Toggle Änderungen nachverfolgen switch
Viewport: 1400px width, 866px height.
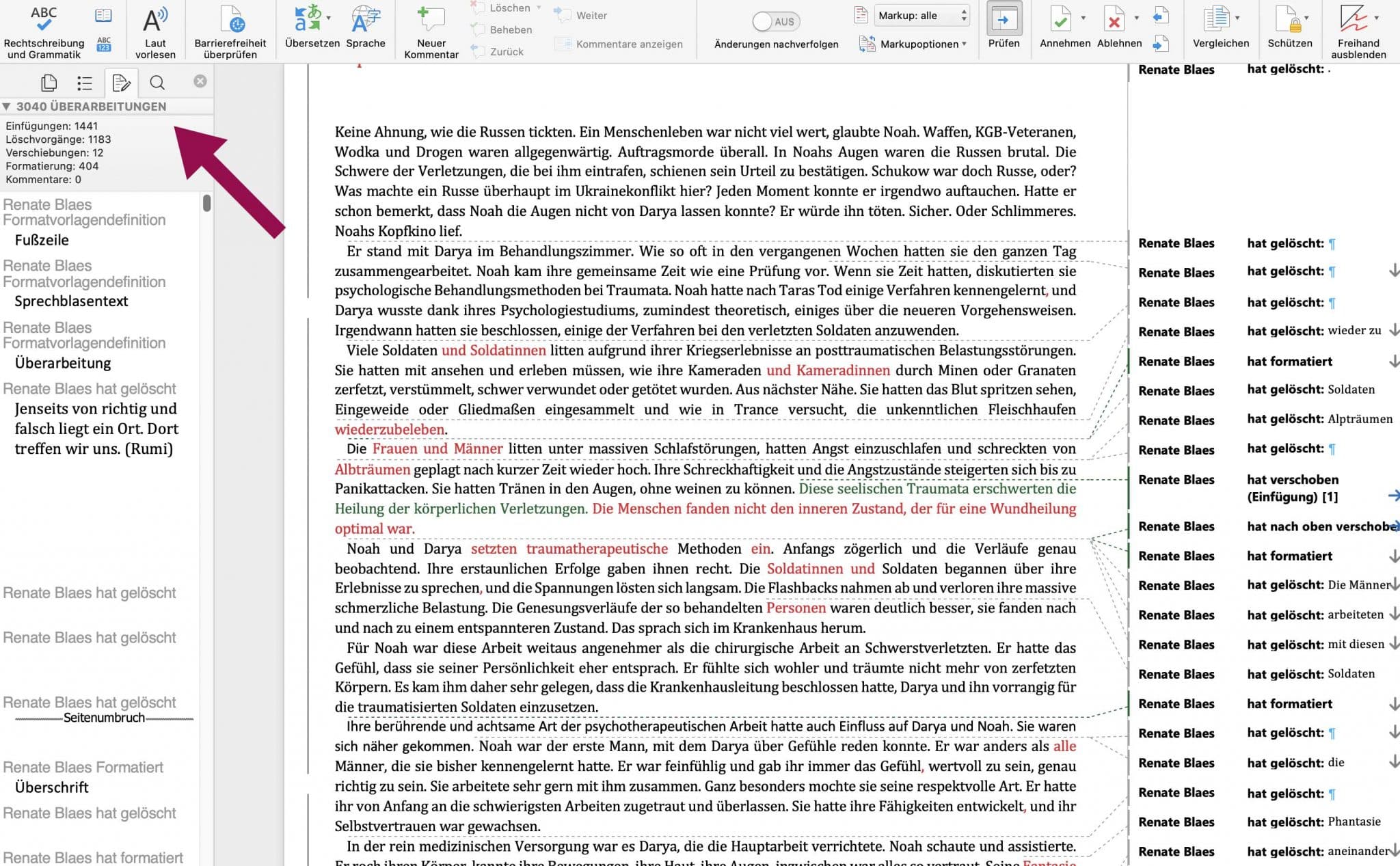pyautogui.click(x=776, y=21)
